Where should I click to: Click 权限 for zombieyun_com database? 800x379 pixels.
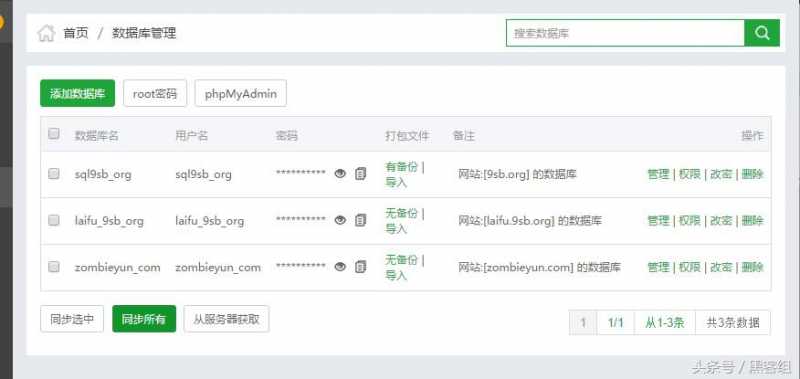click(689, 267)
